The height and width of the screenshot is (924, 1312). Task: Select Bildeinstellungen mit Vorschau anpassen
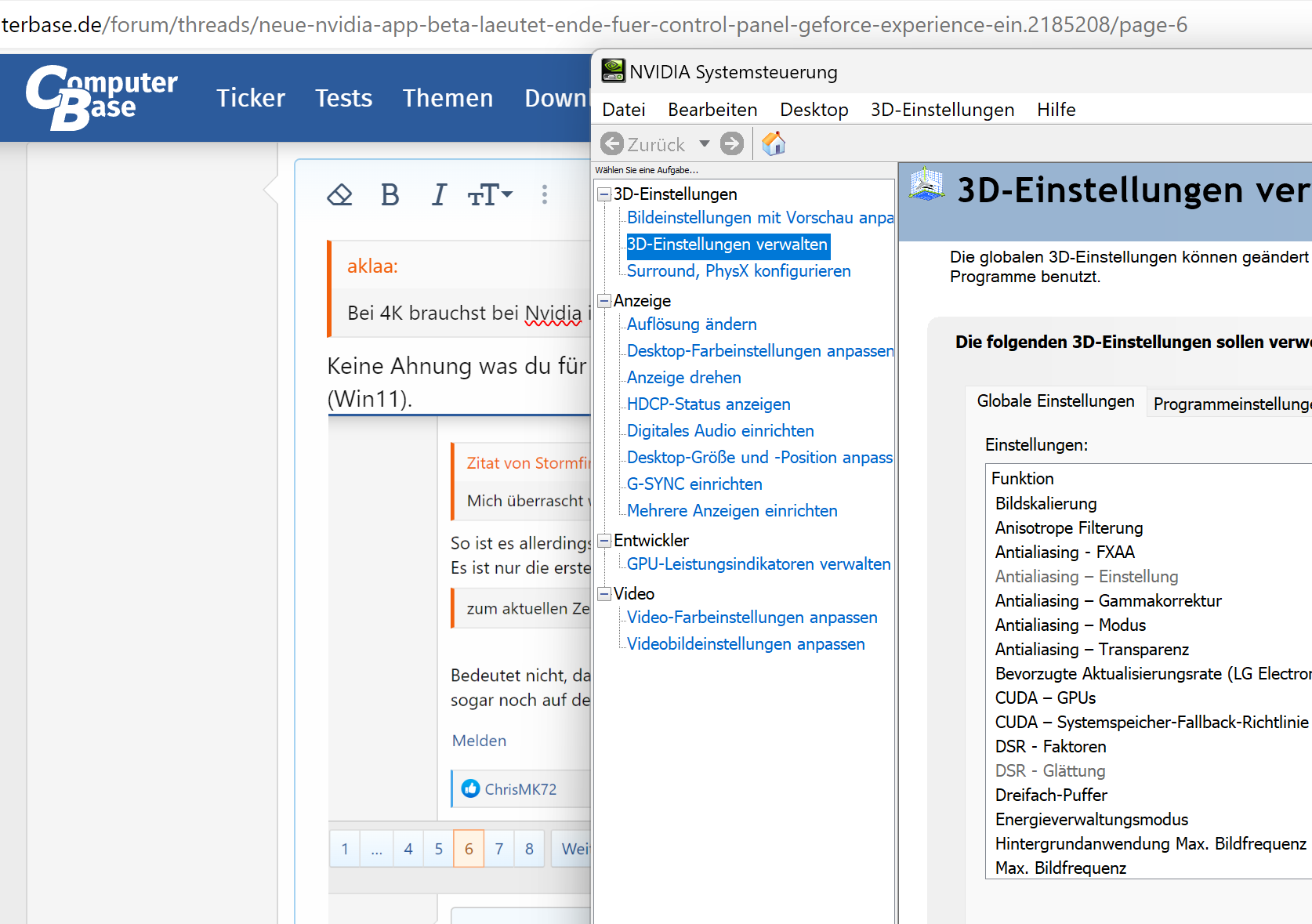point(759,218)
